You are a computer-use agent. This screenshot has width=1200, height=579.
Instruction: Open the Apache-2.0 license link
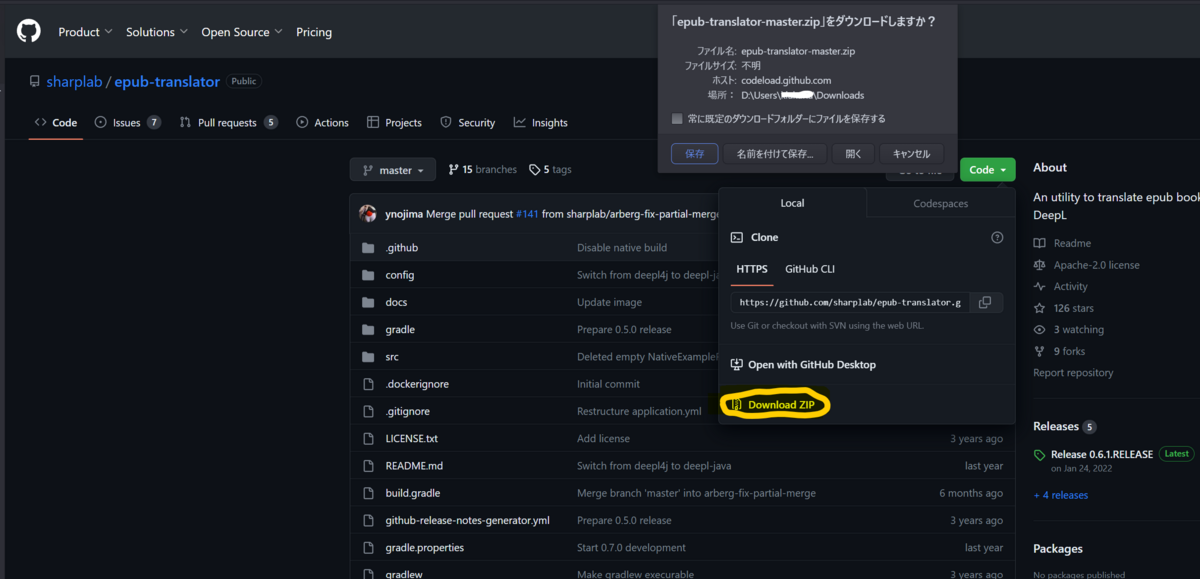click(1096, 265)
